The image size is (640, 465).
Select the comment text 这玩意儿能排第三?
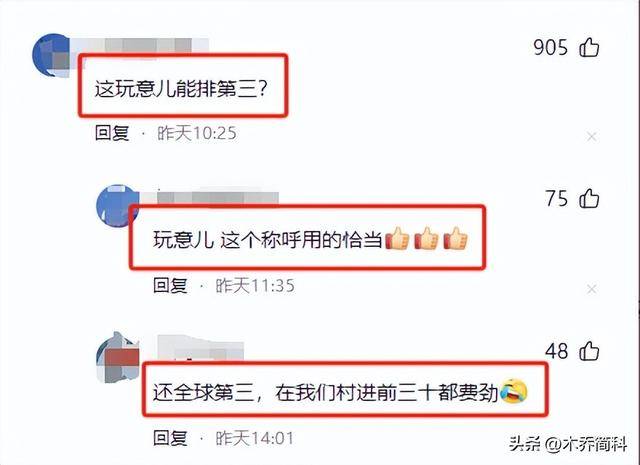point(181,89)
